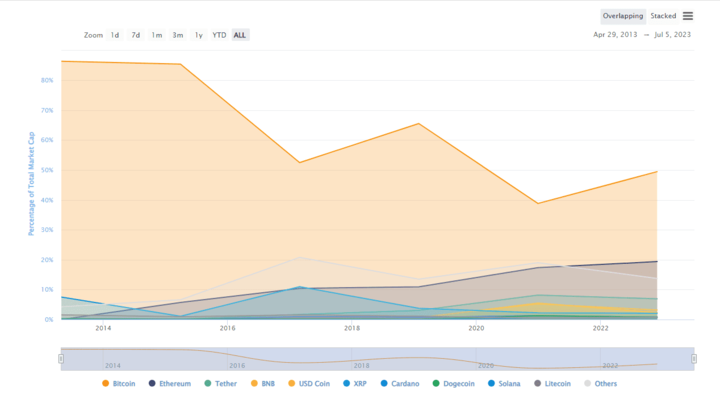
Task: Click the Bitcoin line low point near 2021
Action: pyautogui.click(x=538, y=203)
